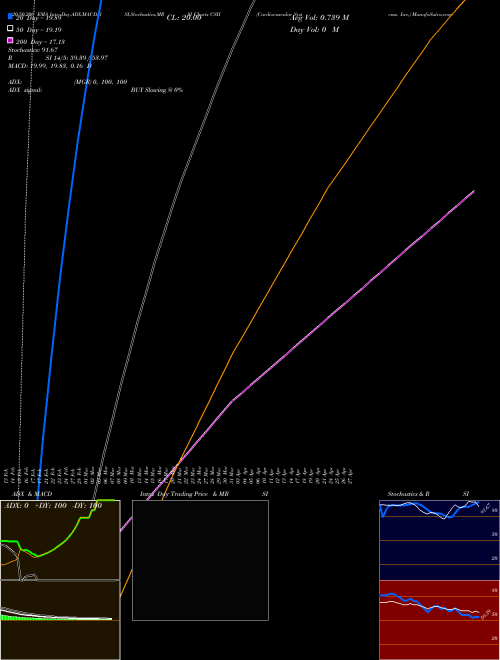Click the date labels along the x-axis
This screenshot has width=500, height=660.
coord(178,476)
